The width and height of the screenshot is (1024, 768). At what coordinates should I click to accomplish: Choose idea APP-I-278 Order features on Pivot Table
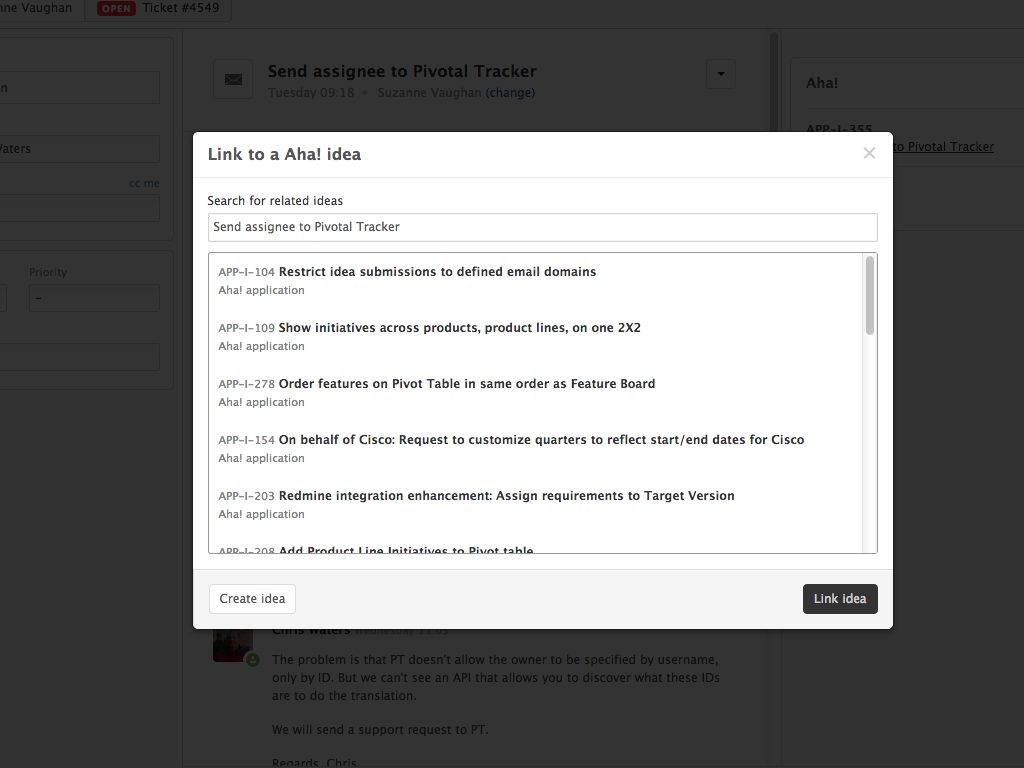click(466, 384)
